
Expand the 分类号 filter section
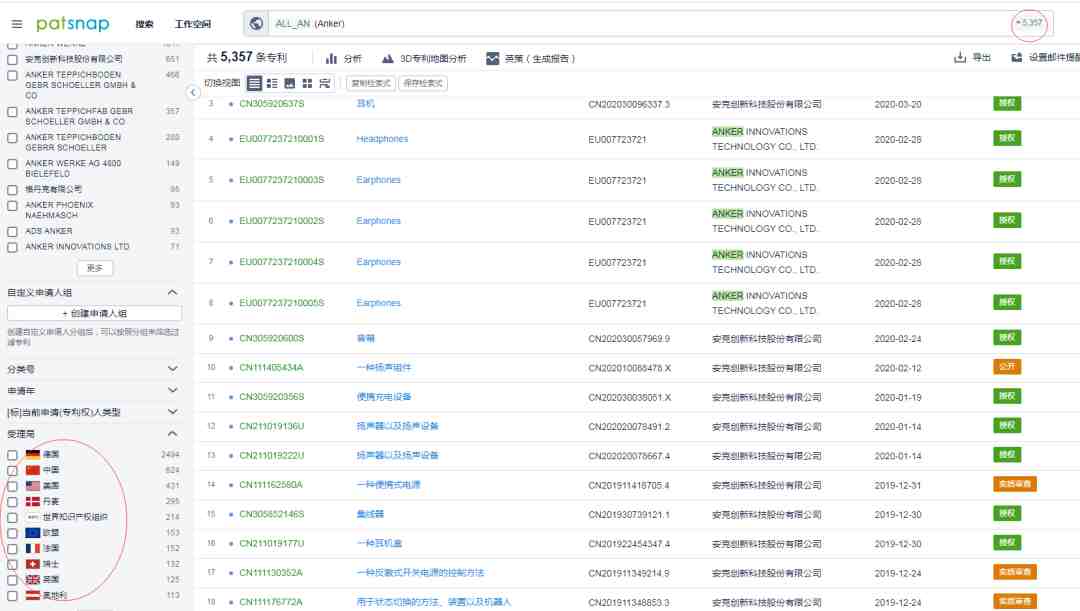172,369
